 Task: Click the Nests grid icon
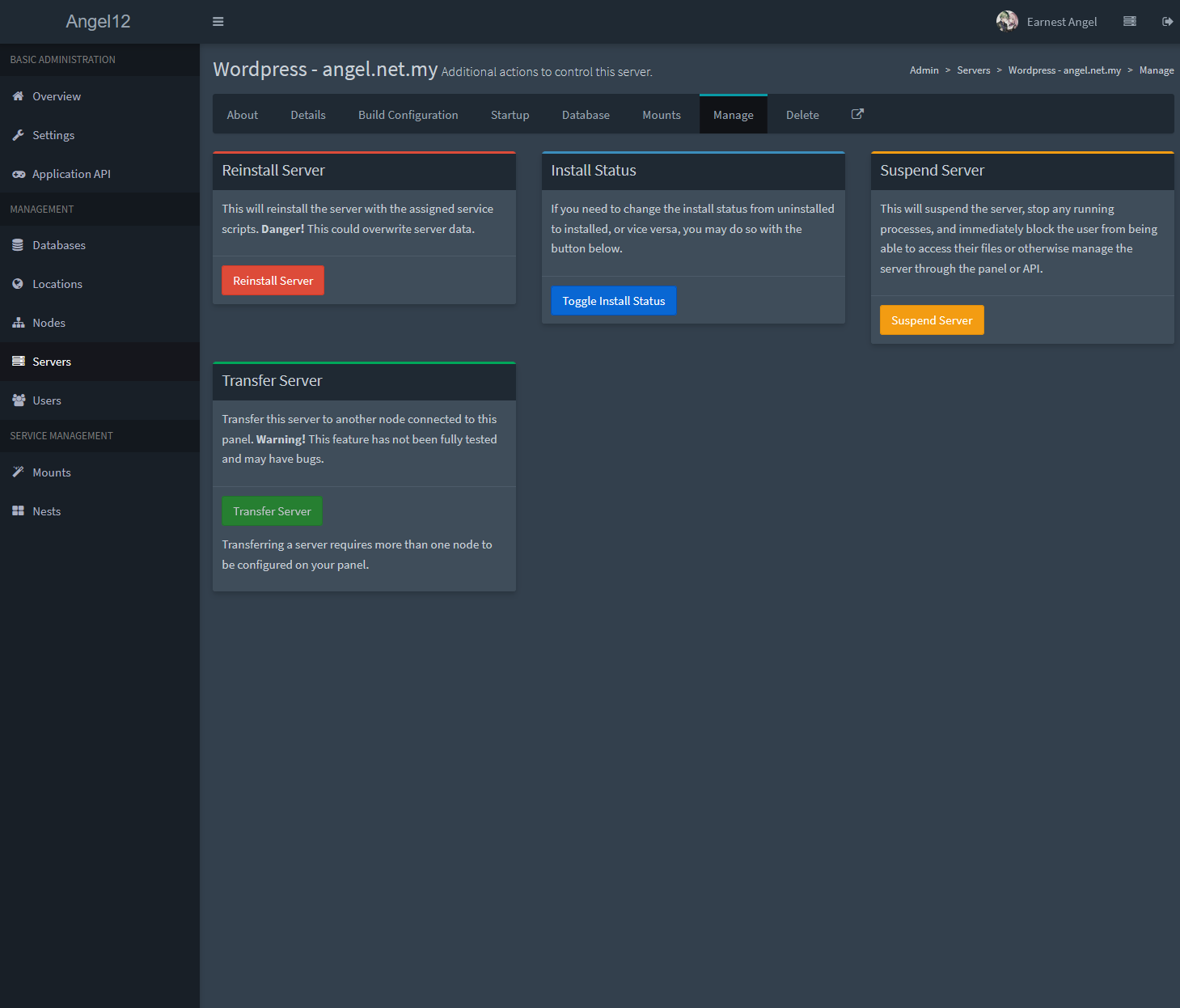pos(18,511)
